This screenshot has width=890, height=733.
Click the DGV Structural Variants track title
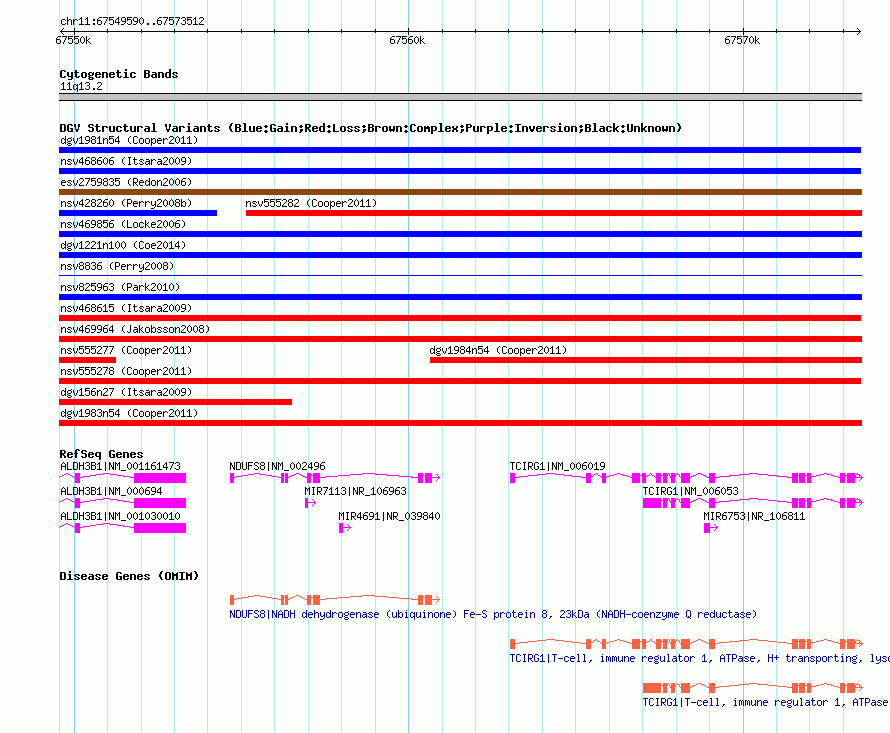370,128
